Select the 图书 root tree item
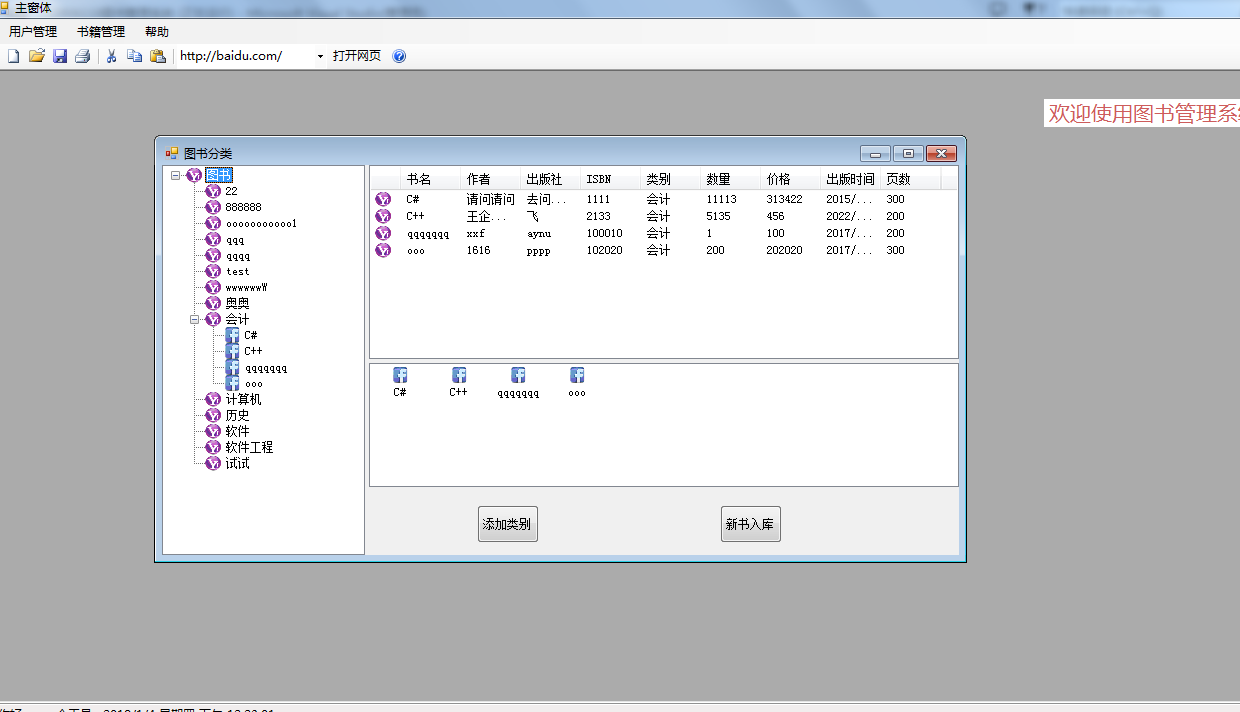The width and height of the screenshot is (1240, 712). coord(218,175)
